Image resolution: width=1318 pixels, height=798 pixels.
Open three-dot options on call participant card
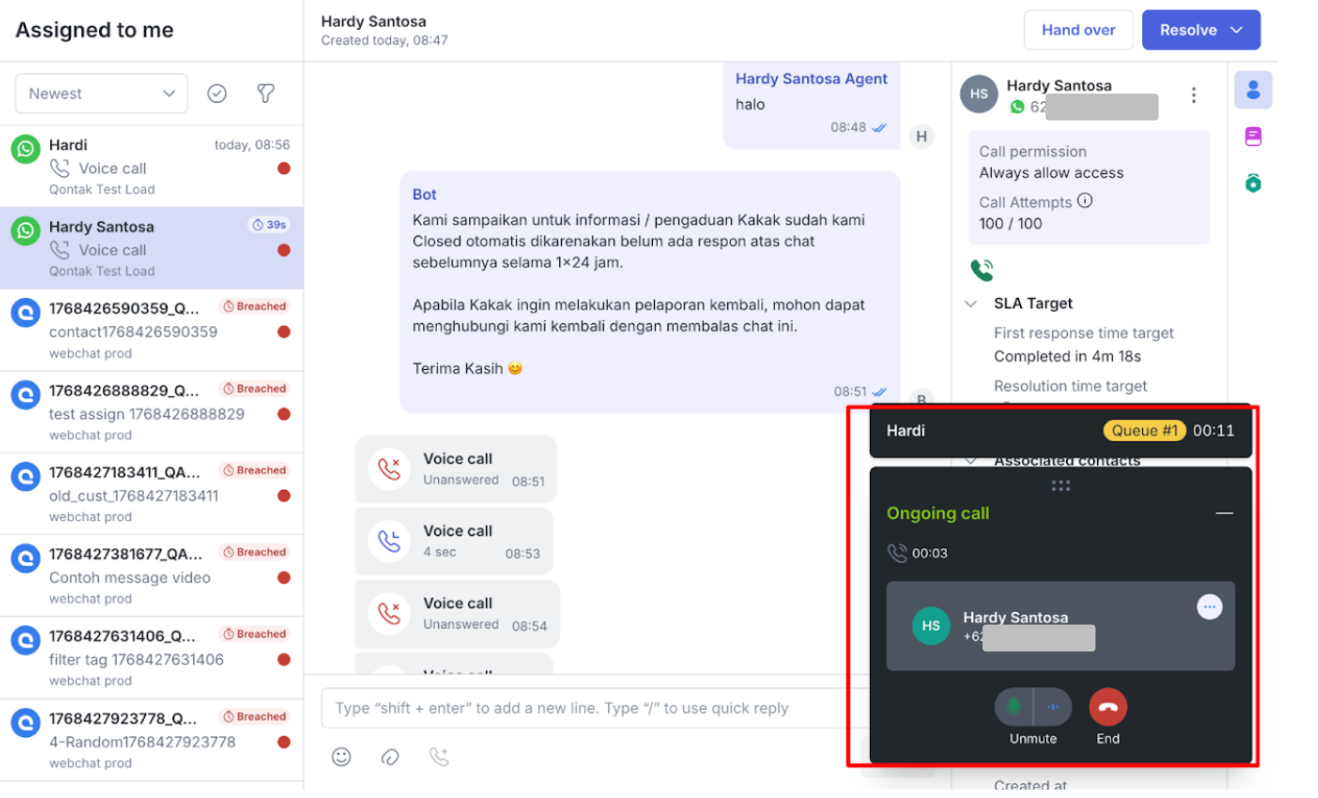tap(1209, 607)
